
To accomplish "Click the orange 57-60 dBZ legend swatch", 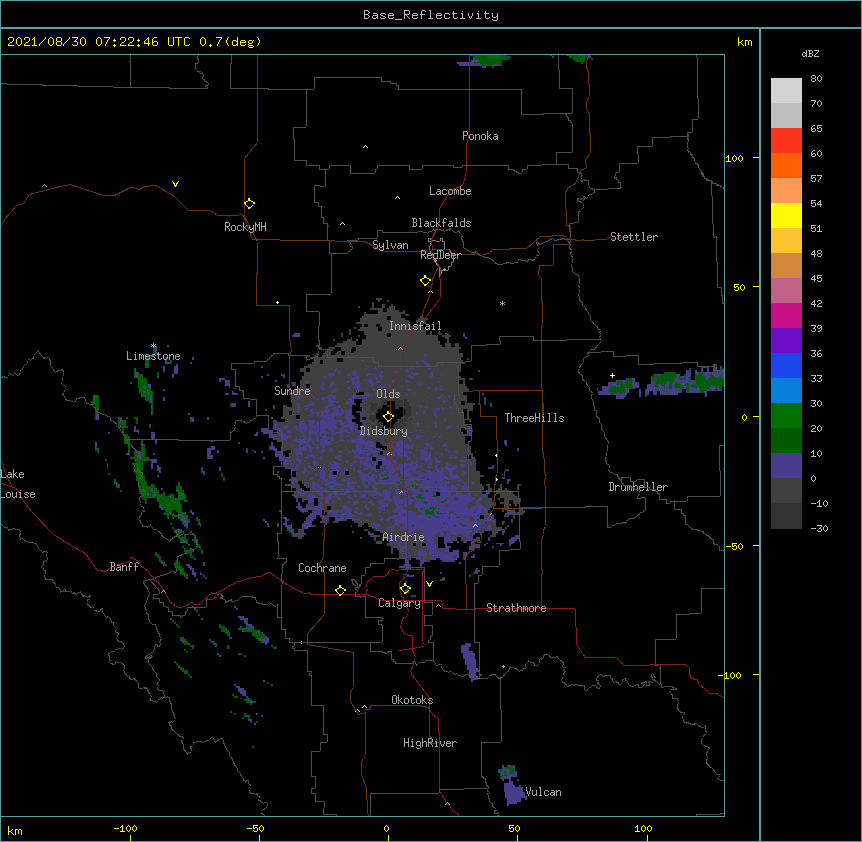I will [786, 165].
